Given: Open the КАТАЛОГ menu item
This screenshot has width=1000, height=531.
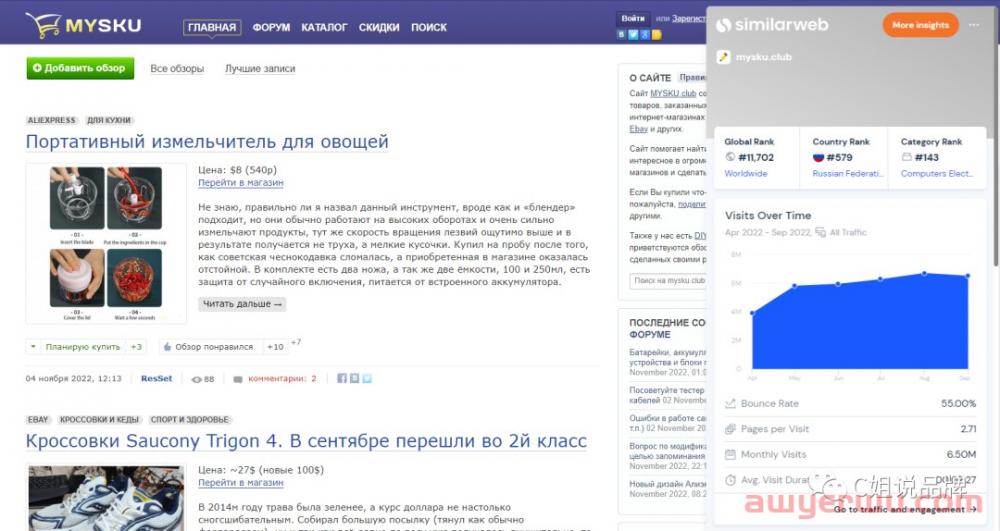Looking at the screenshot, I should click(x=324, y=27).
